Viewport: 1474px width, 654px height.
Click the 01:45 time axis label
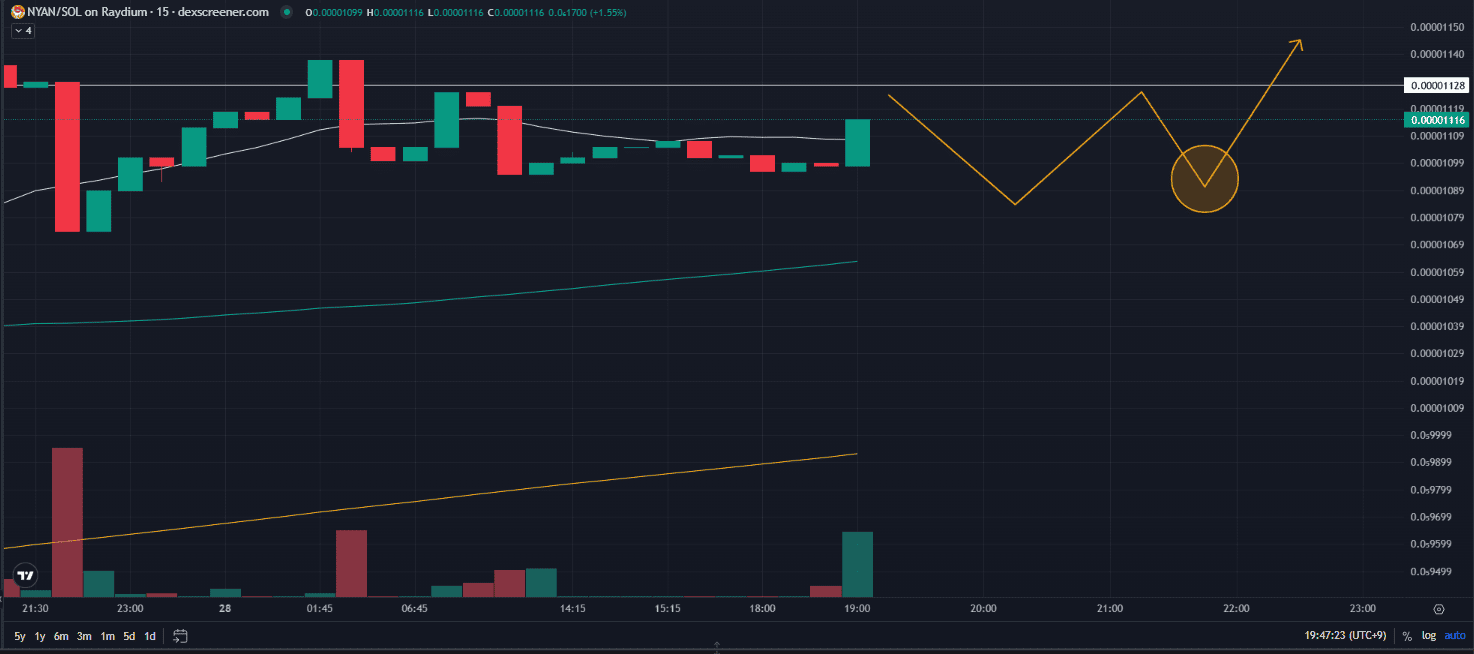(320, 608)
